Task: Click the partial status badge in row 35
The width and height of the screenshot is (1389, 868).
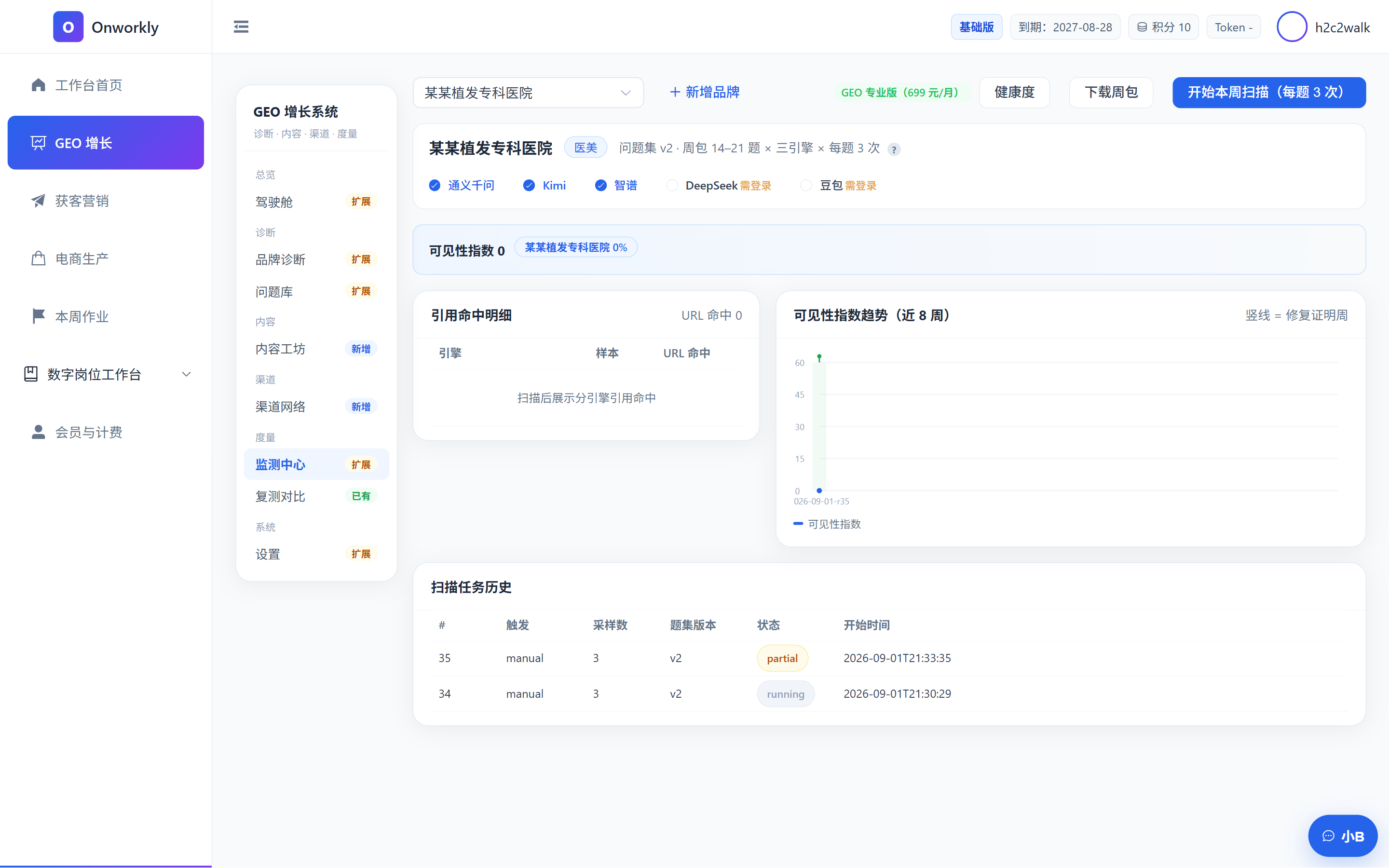Action: coord(782,658)
